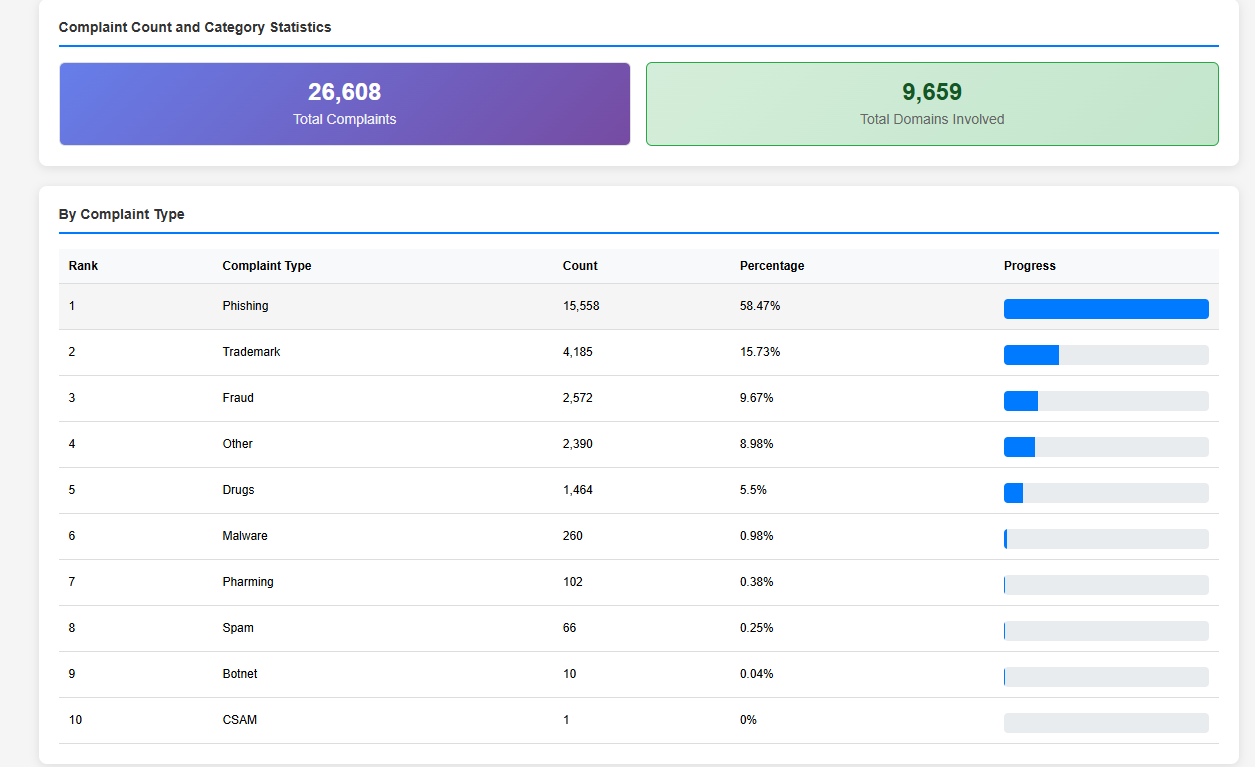
Task: Click the "Rank" column header
Action: pyautogui.click(x=84, y=266)
